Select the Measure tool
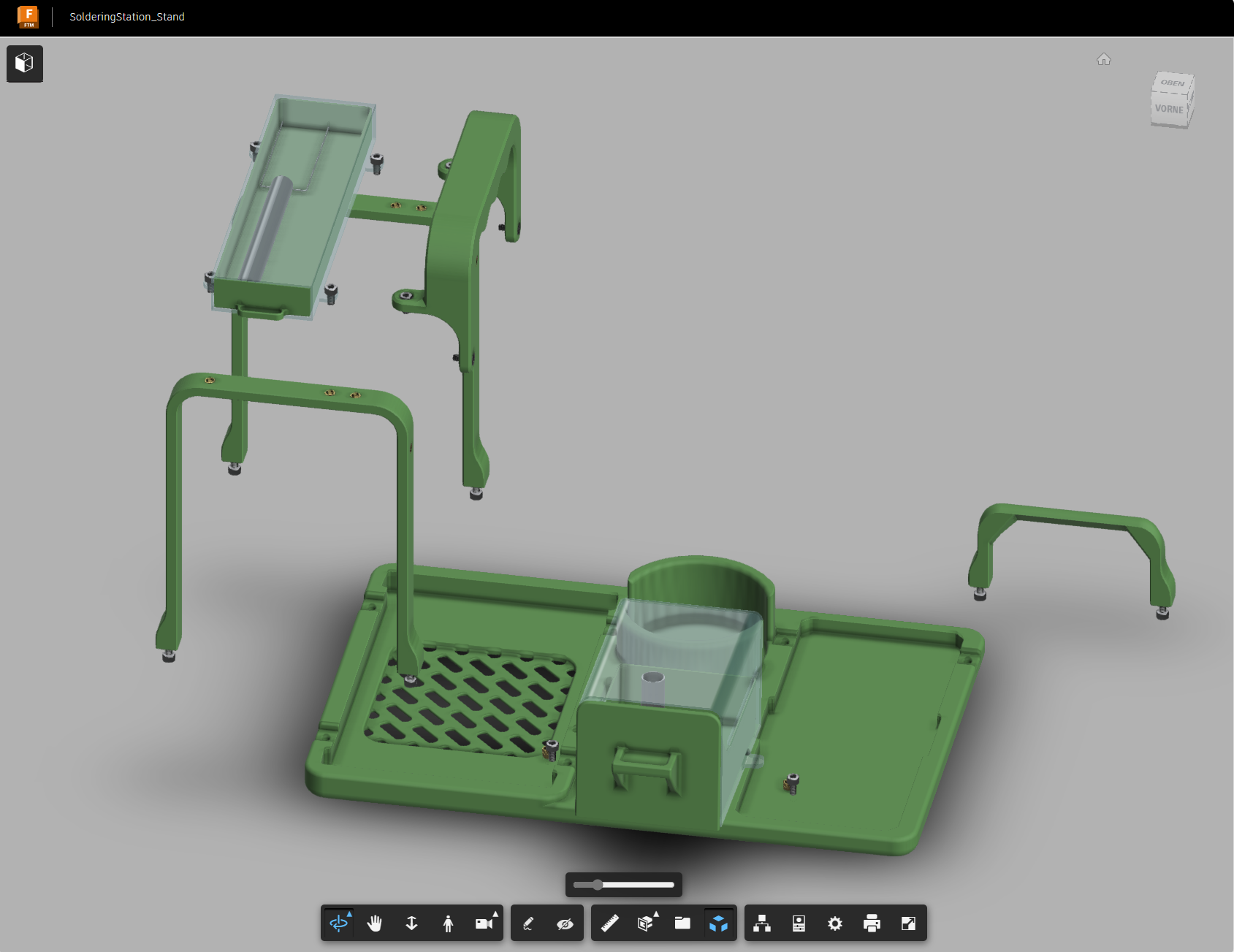 [x=612, y=923]
